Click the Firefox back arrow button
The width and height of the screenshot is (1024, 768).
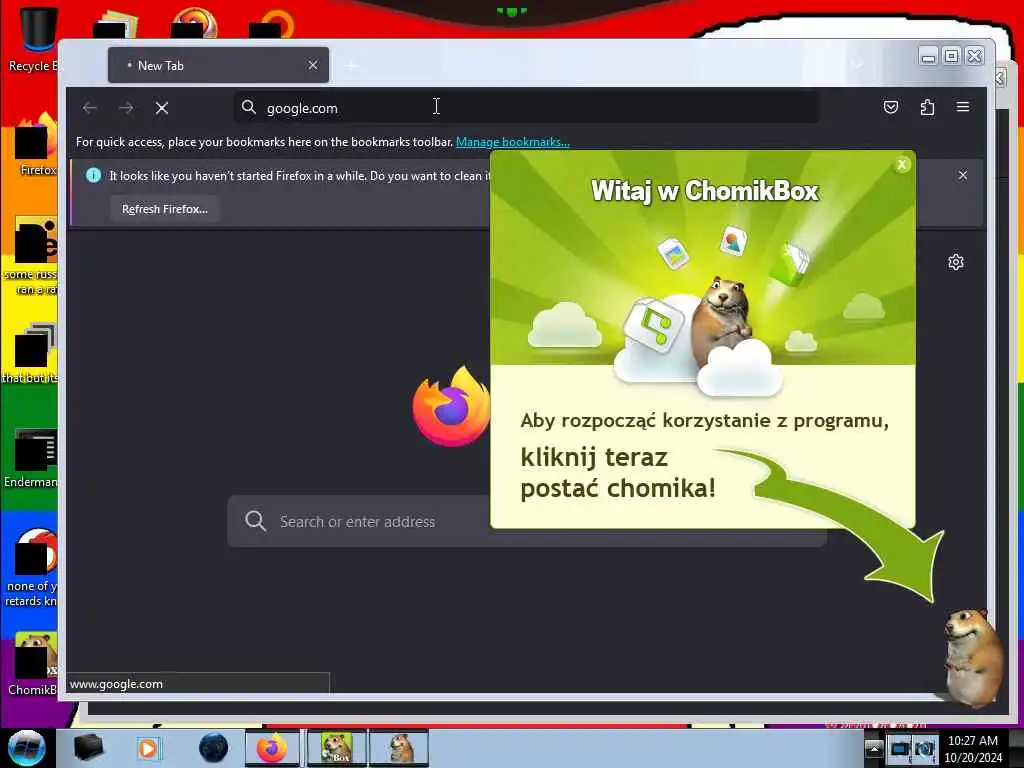90,108
